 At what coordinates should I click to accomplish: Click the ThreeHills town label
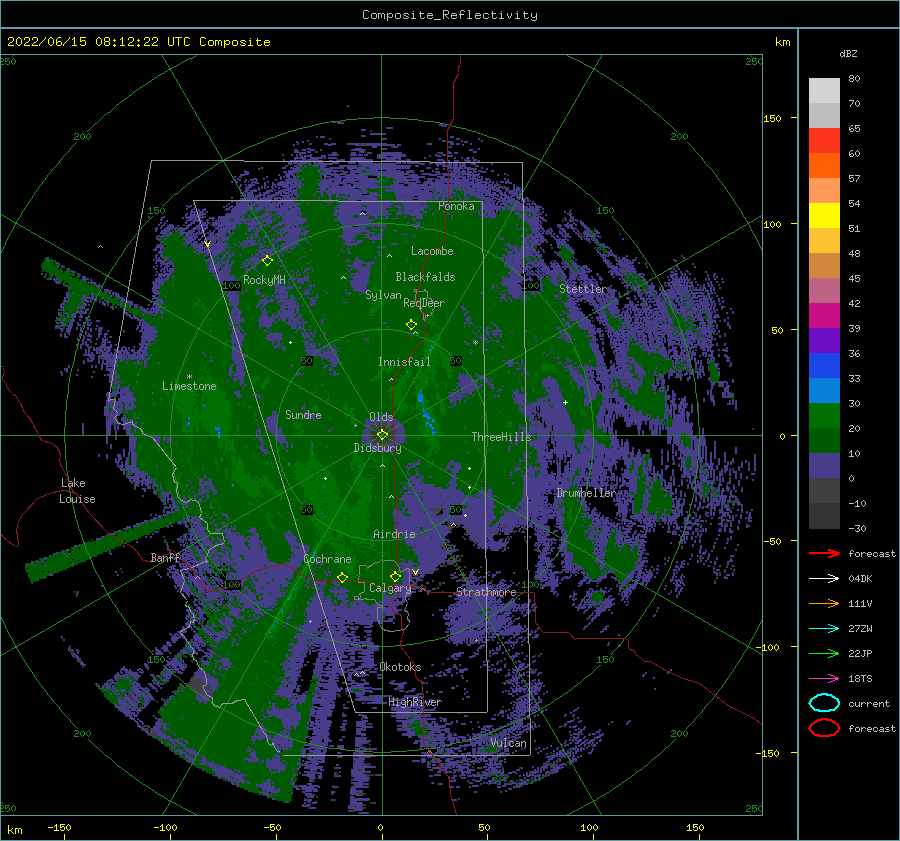(501, 437)
